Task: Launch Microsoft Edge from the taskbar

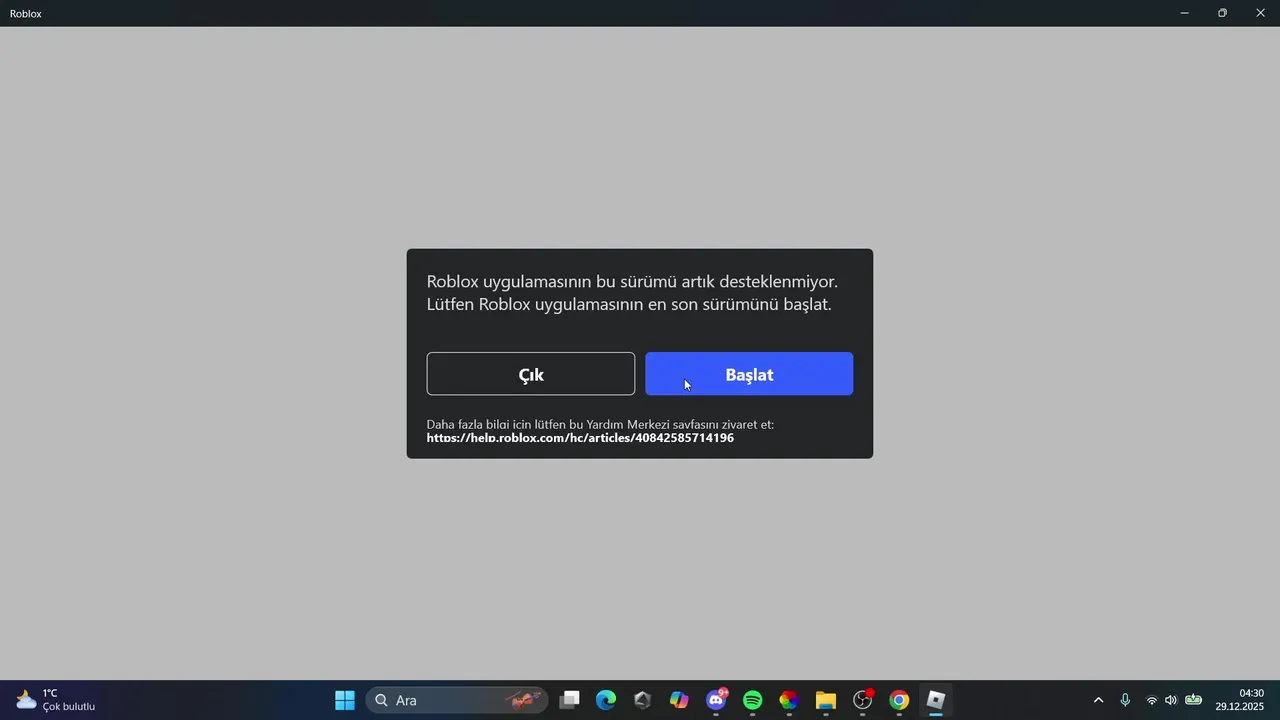Action: point(606,700)
